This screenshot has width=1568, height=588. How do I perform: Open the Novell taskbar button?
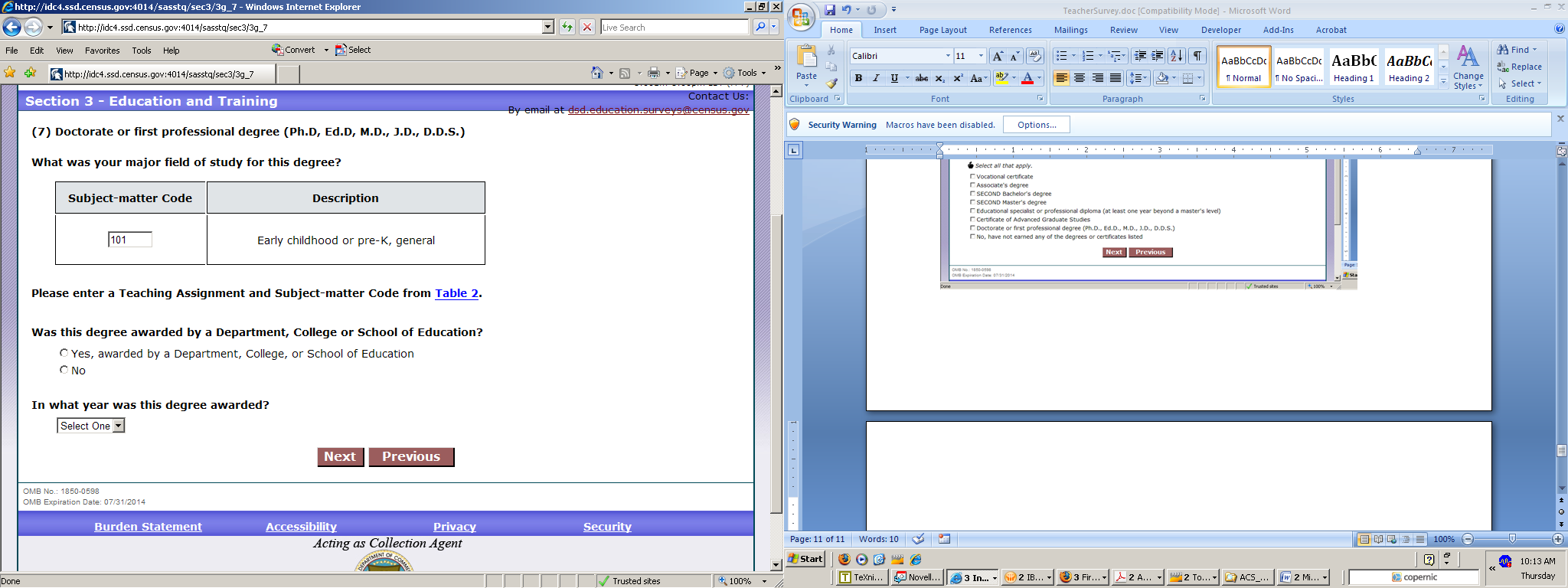pyautogui.click(x=917, y=577)
